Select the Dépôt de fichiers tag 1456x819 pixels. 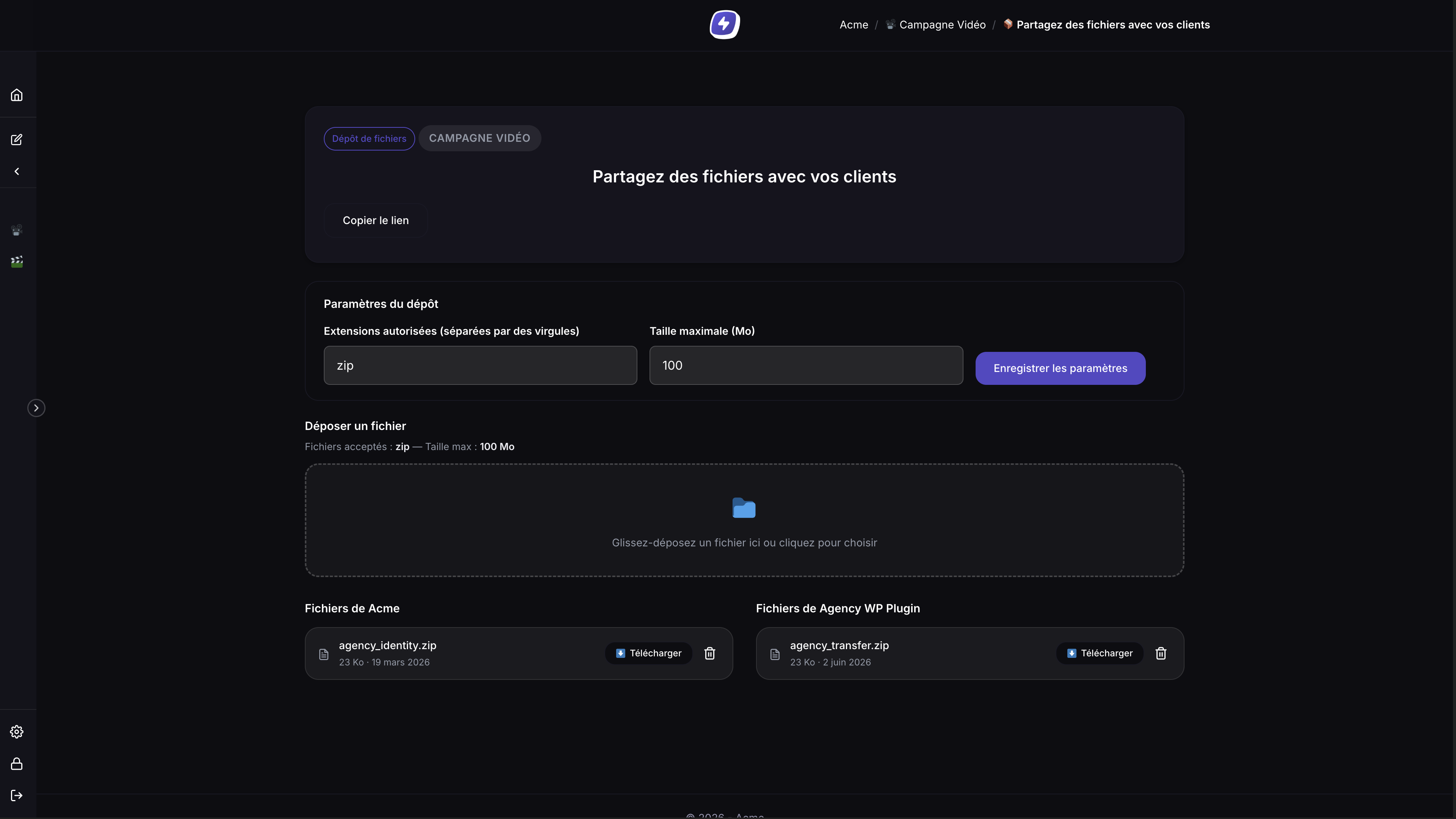pyautogui.click(x=369, y=138)
